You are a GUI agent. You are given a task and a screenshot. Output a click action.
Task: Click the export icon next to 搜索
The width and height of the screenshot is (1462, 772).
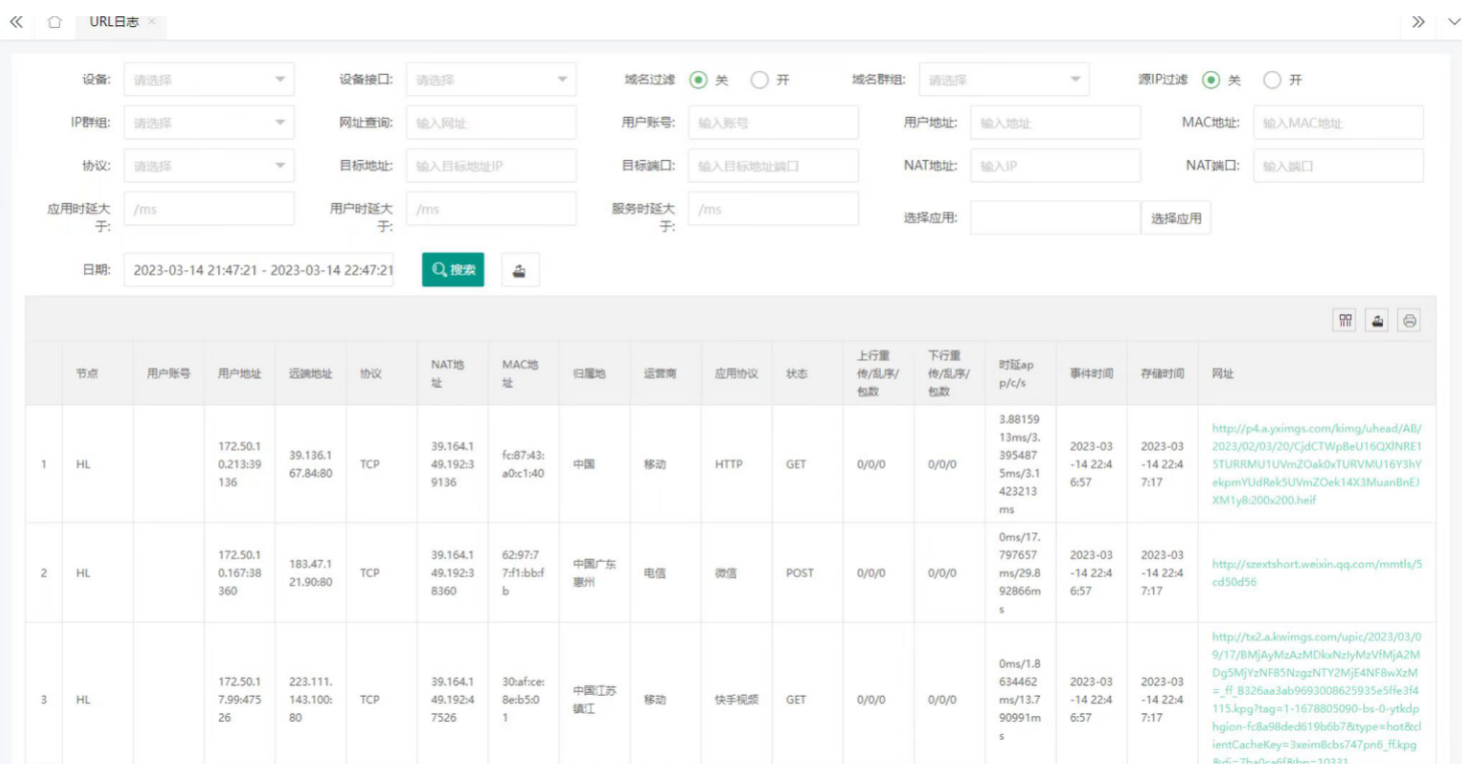coord(520,270)
